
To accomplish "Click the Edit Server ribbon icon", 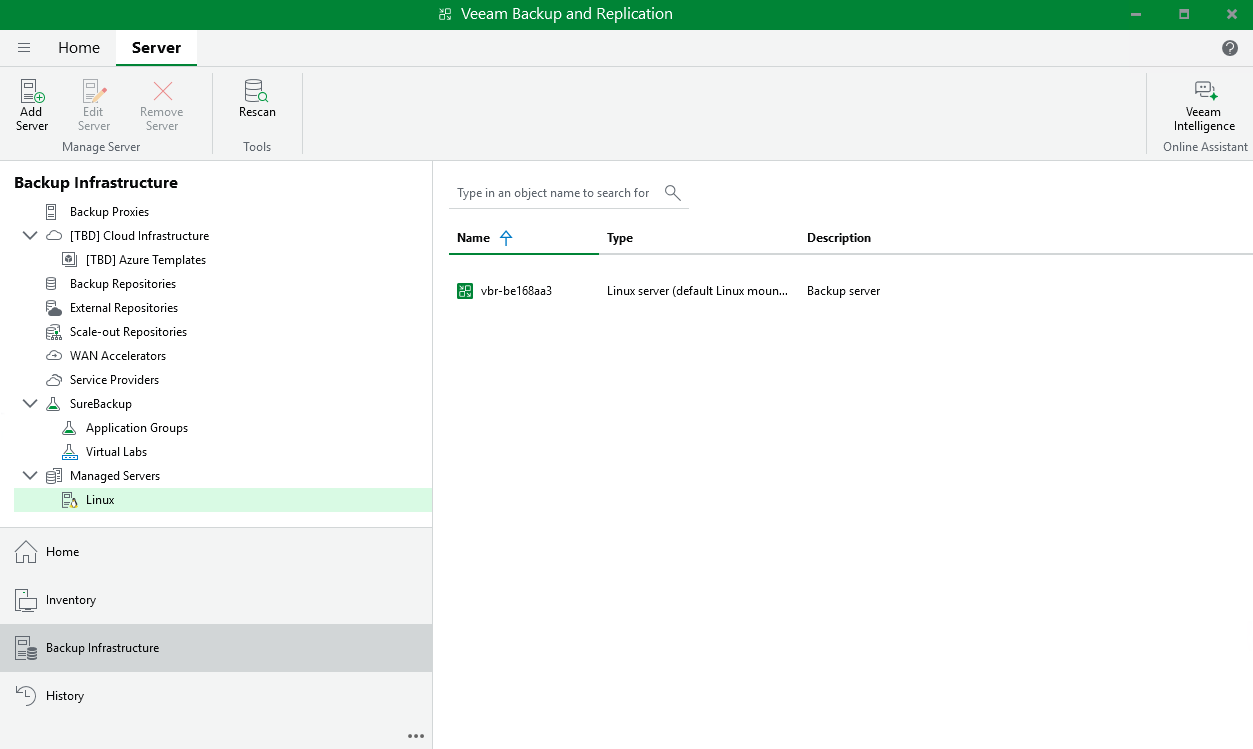I will point(94,92).
